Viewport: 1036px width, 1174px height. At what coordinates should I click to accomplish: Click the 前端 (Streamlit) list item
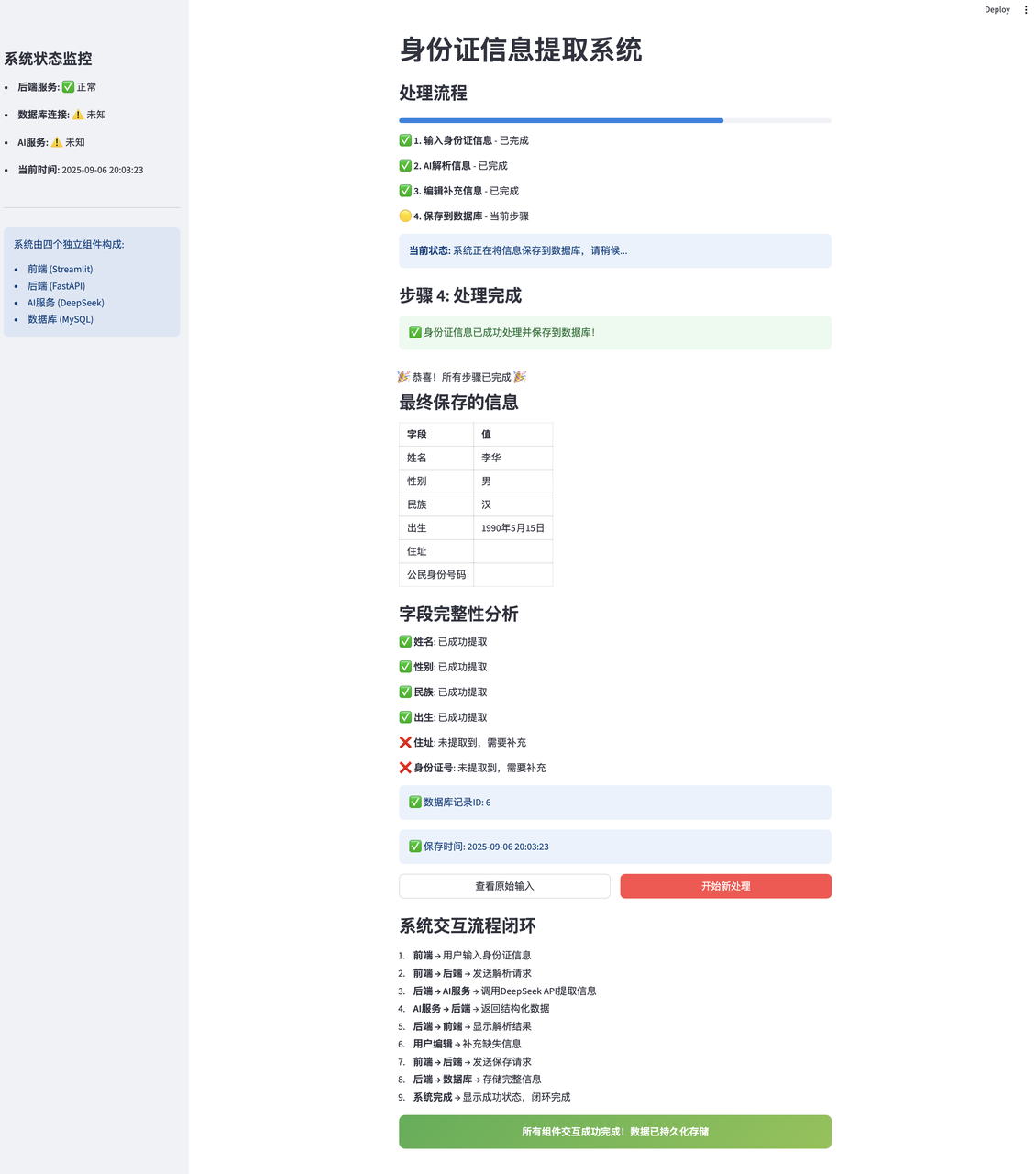point(61,270)
